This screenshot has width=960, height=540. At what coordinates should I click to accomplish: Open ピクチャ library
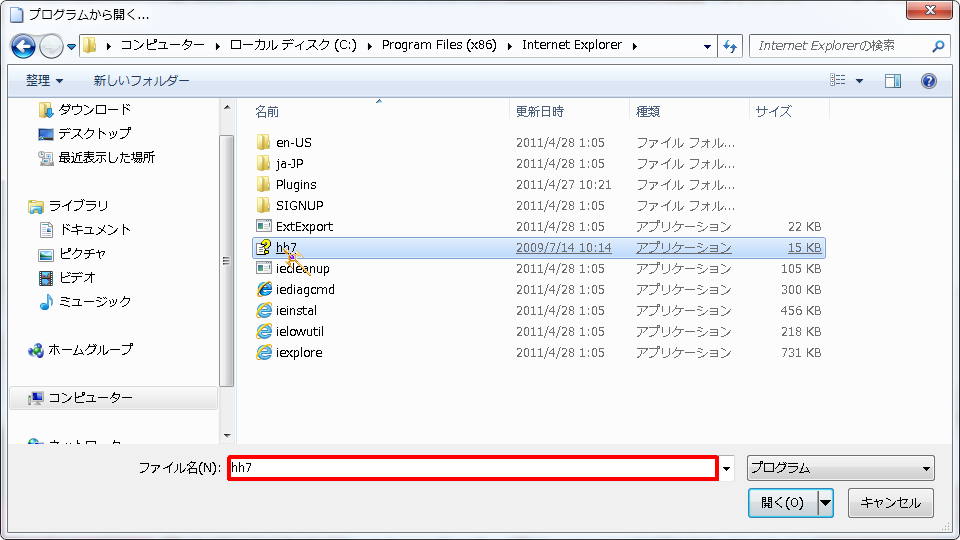point(72,253)
